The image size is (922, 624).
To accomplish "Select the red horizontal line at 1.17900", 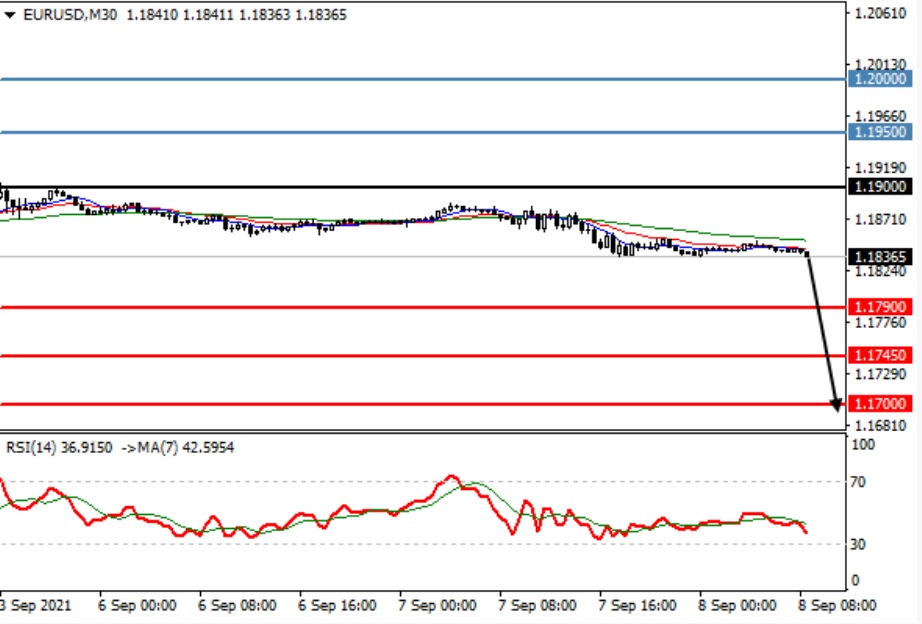I will 423,307.
